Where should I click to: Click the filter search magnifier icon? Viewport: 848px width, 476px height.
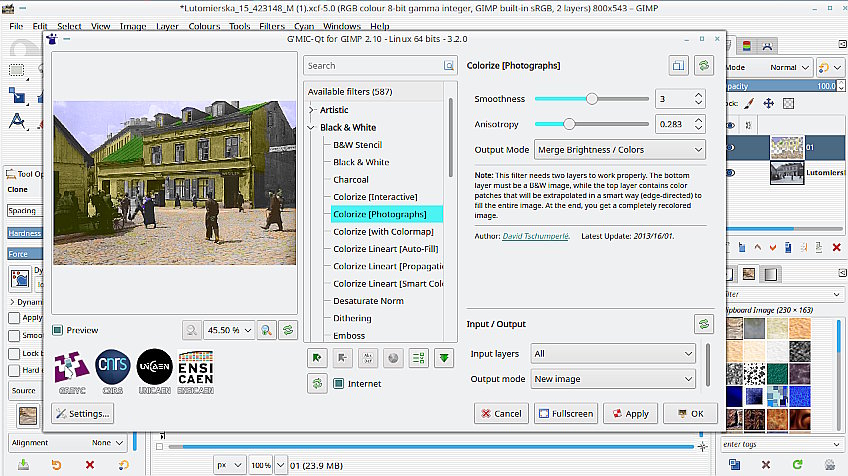[449, 66]
